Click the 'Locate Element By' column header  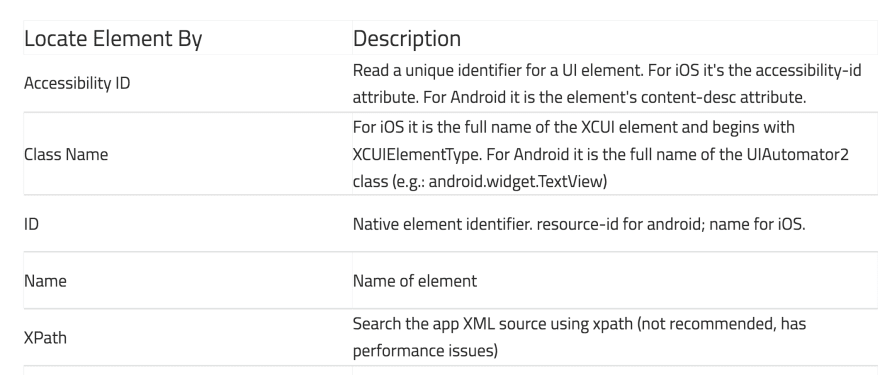113,38
